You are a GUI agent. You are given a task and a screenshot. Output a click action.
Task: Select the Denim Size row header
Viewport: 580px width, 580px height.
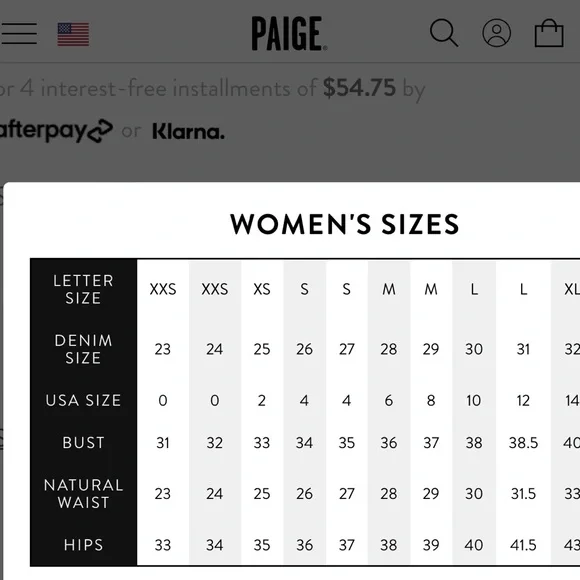point(83,349)
